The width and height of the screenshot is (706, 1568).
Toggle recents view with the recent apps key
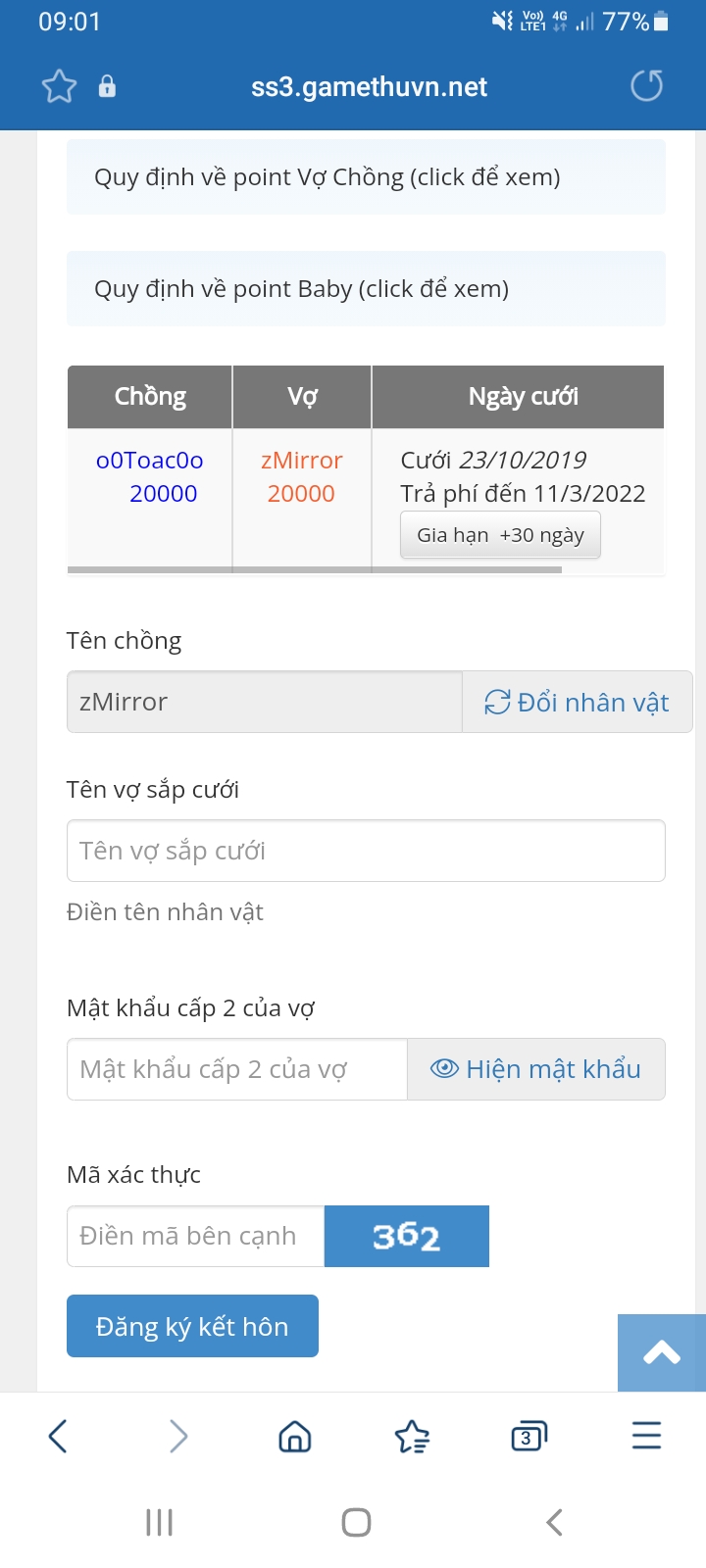coord(159,1522)
